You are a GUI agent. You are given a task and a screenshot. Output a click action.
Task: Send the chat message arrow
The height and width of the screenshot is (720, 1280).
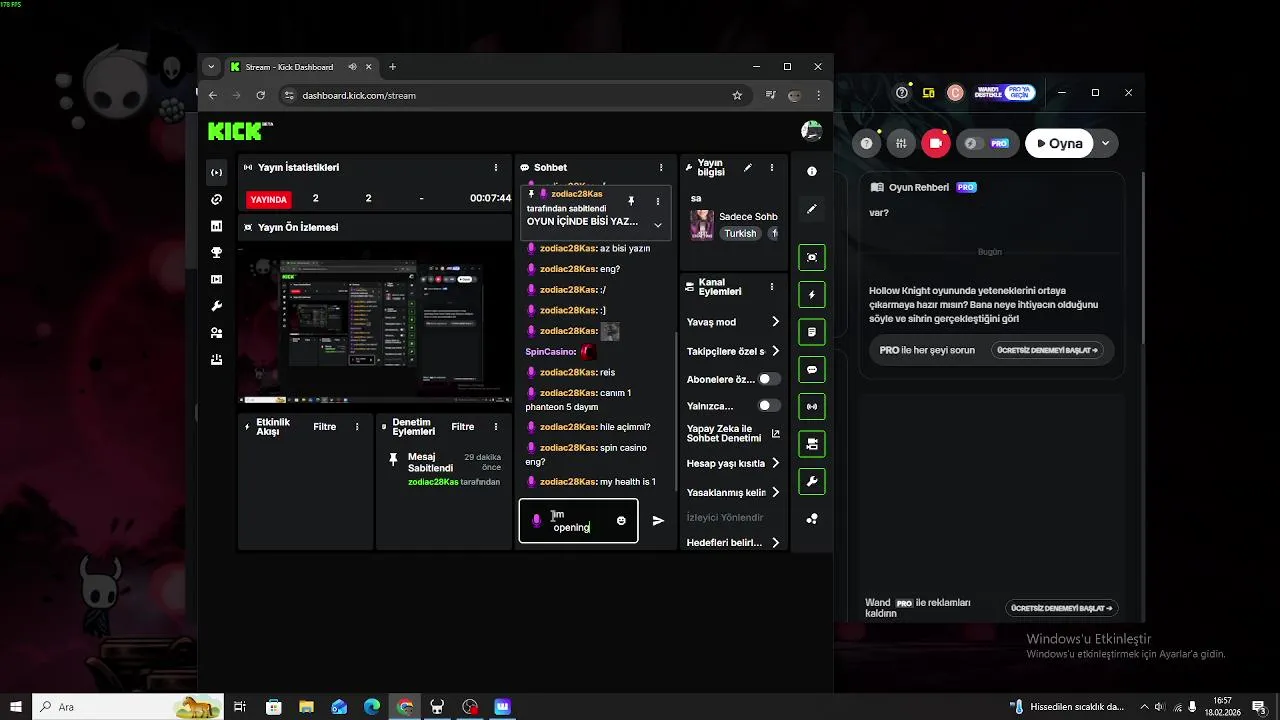[x=658, y=521]
